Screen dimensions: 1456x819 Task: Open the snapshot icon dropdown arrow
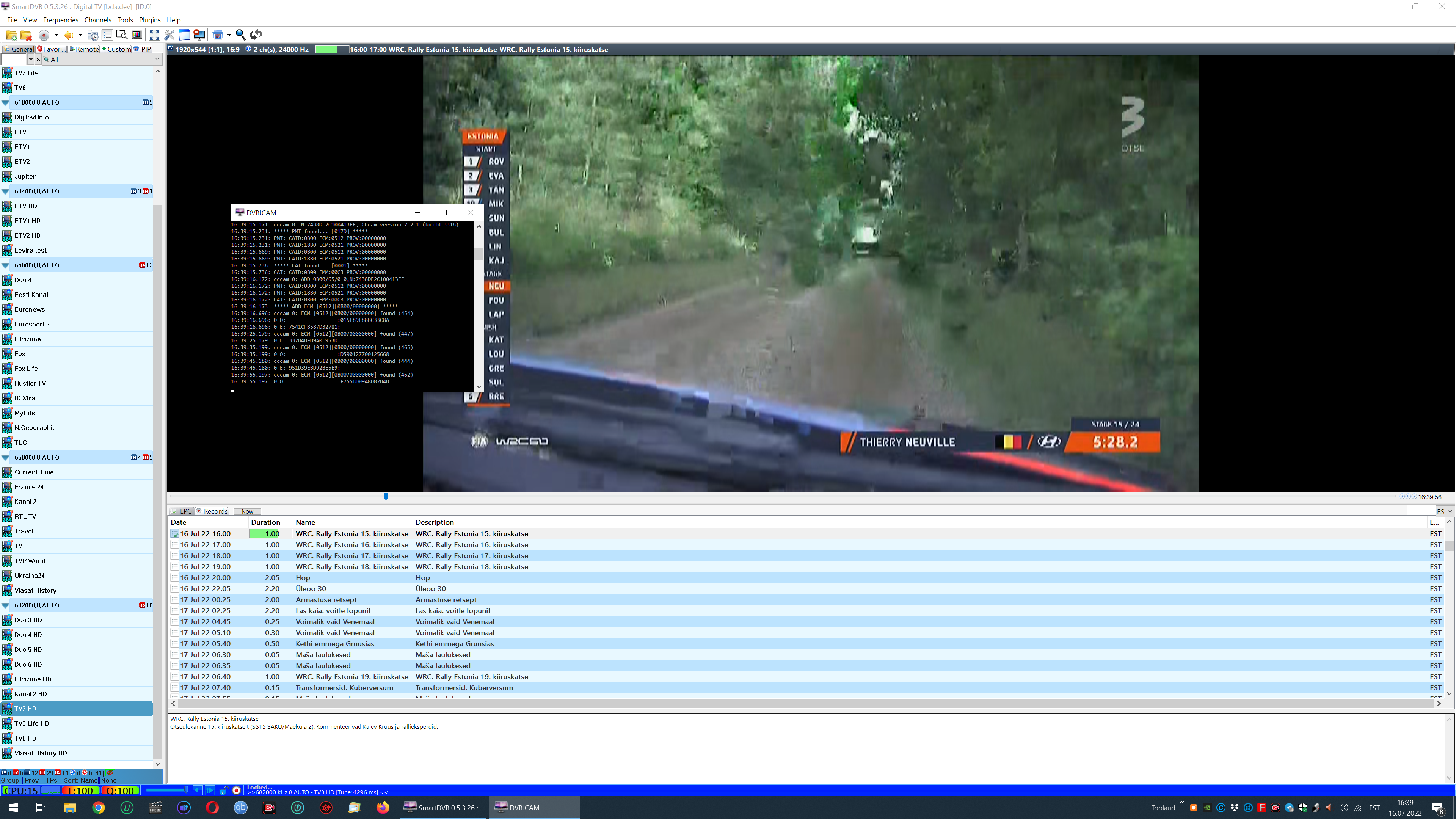coord(229,35)
